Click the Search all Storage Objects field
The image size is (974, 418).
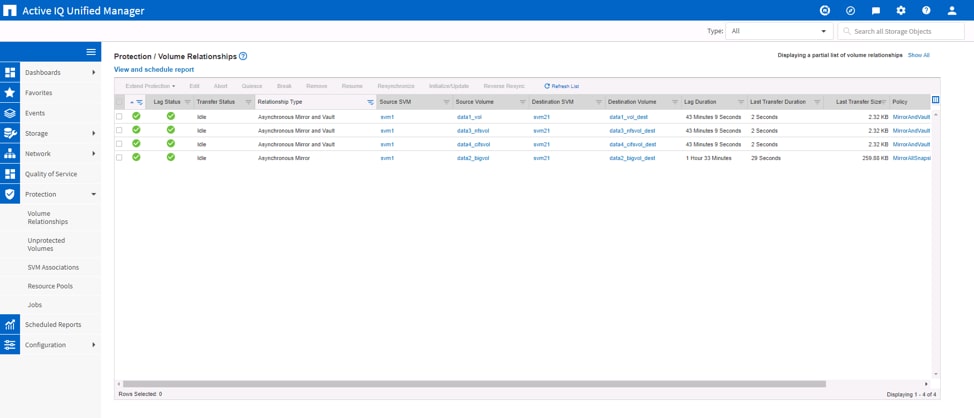click(900, 31)
